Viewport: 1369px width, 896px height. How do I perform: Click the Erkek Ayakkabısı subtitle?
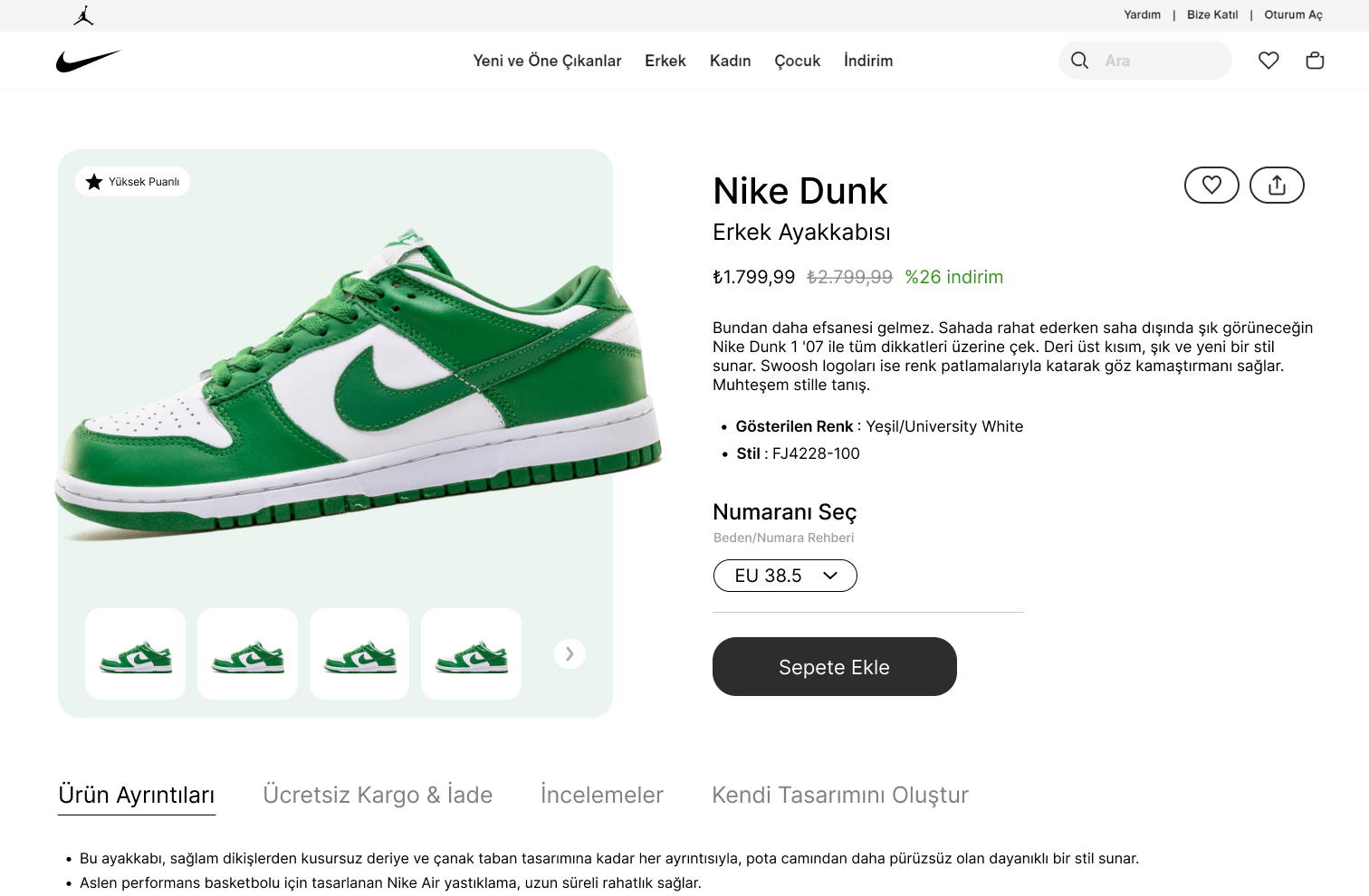801,233
